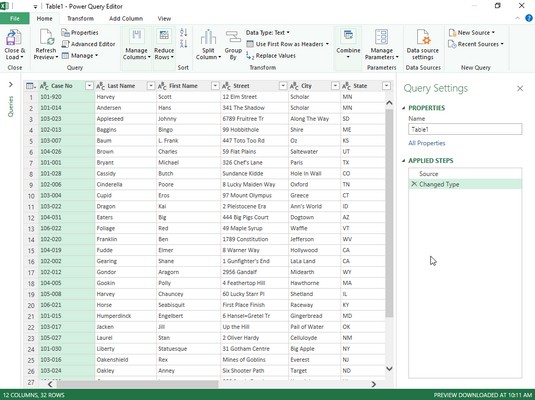Switch to the Add Column tab
Viewport: 535px width, 400px height.
(126, 18)
